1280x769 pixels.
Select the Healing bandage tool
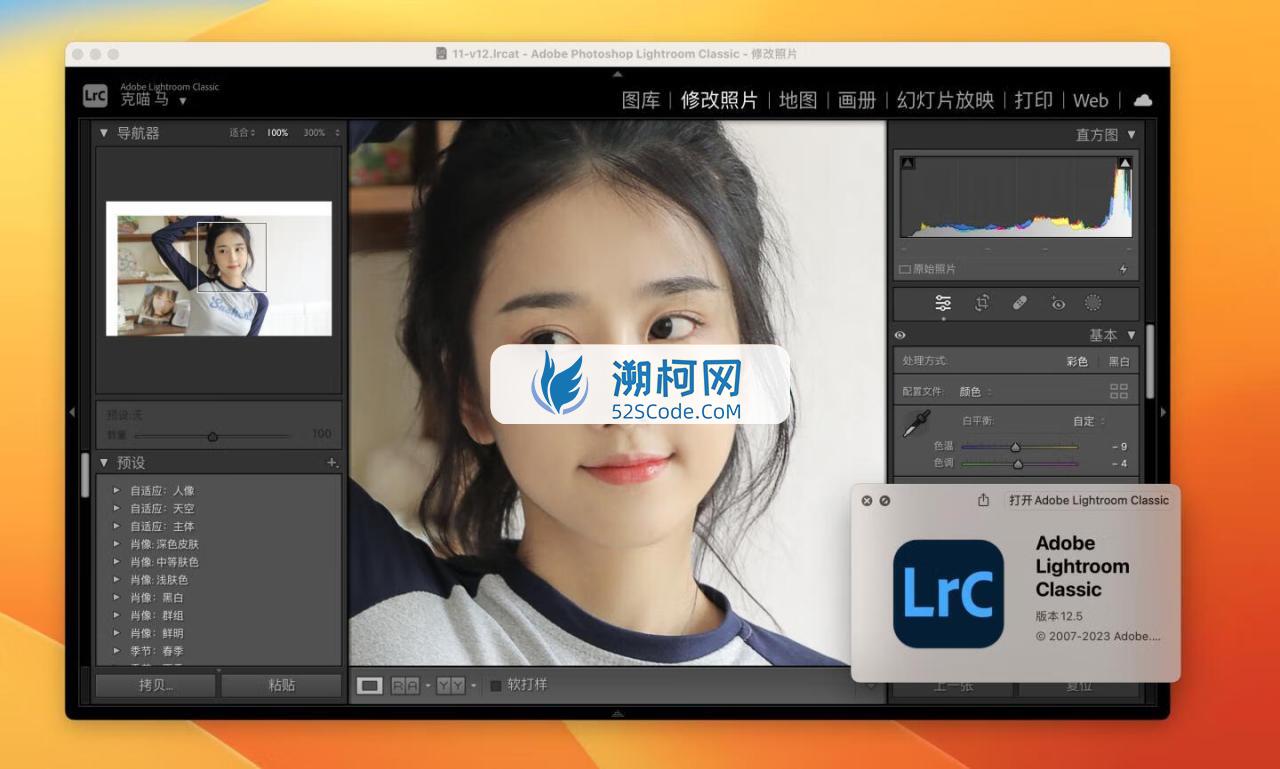[1019, 303]
